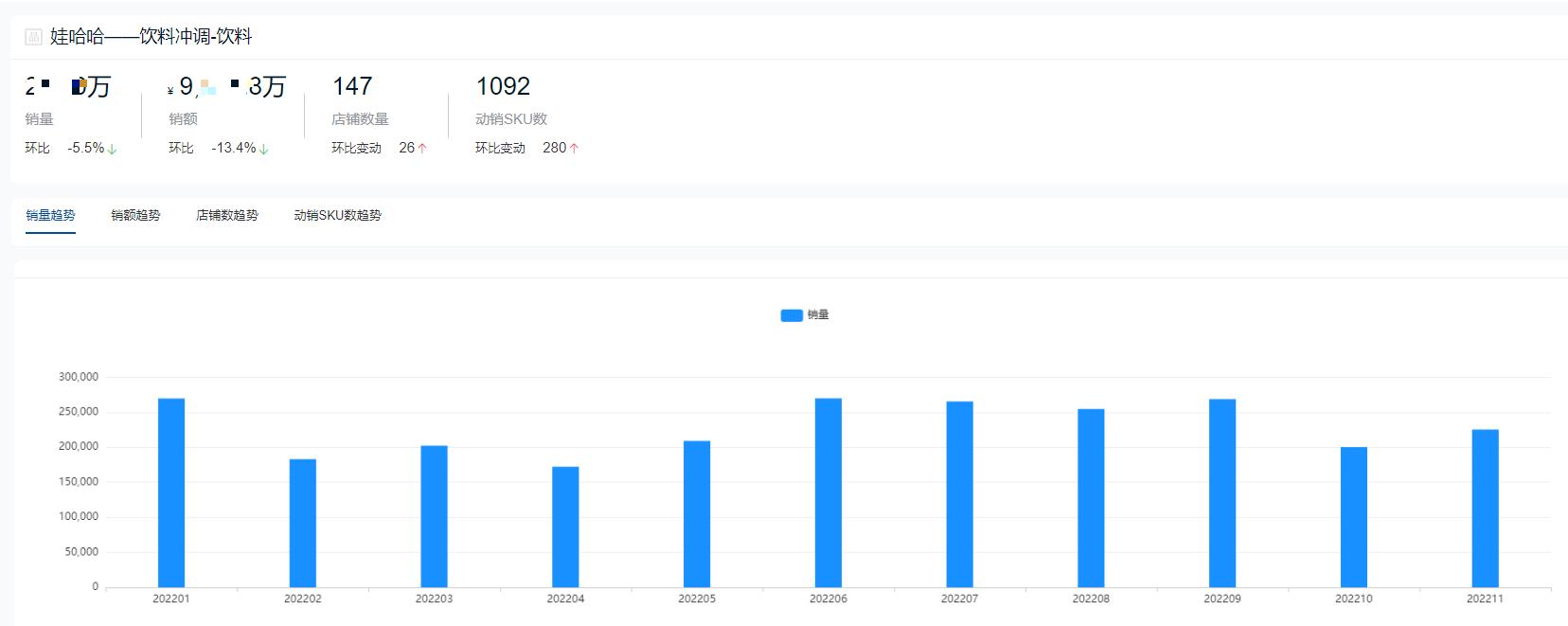Click the 202209 sales bar
The width and height of the screenshot is (1568, 626).
click(x=1222, y=493)
